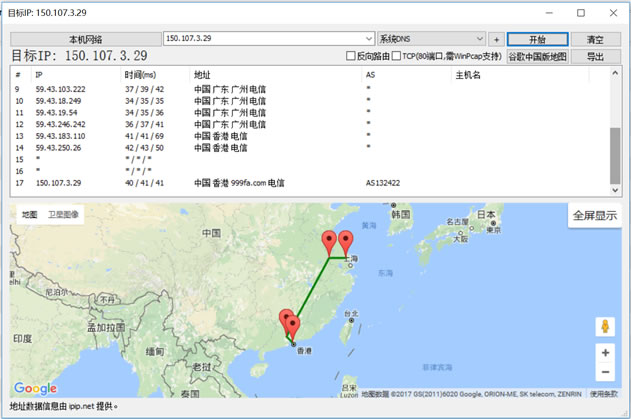This screenshot has width=631, height=419.
Task: Toggle the TCP(80端口) checkbox
Action: [397, 57]
